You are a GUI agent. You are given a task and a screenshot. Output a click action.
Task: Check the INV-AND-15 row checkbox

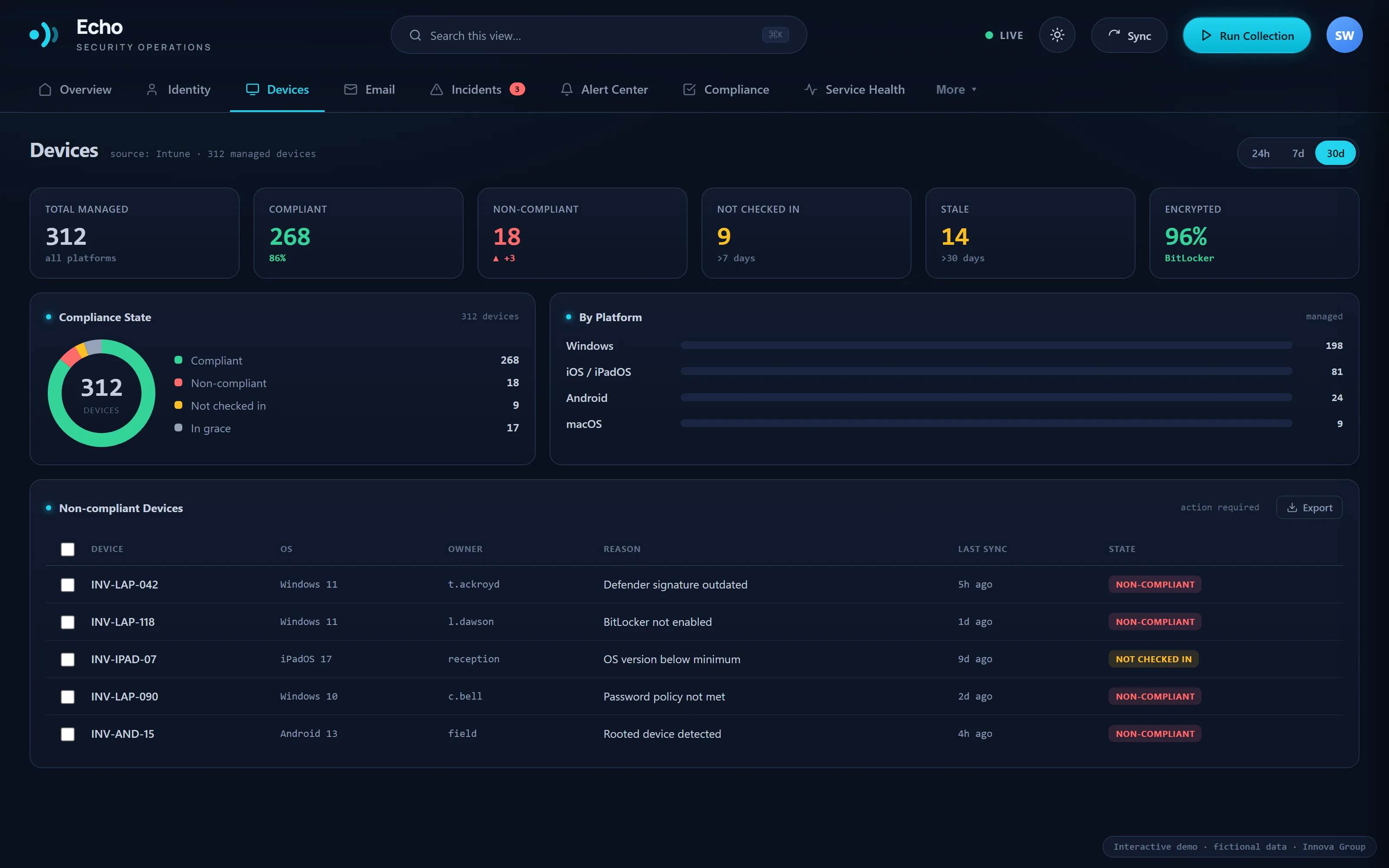pos(68,733)
